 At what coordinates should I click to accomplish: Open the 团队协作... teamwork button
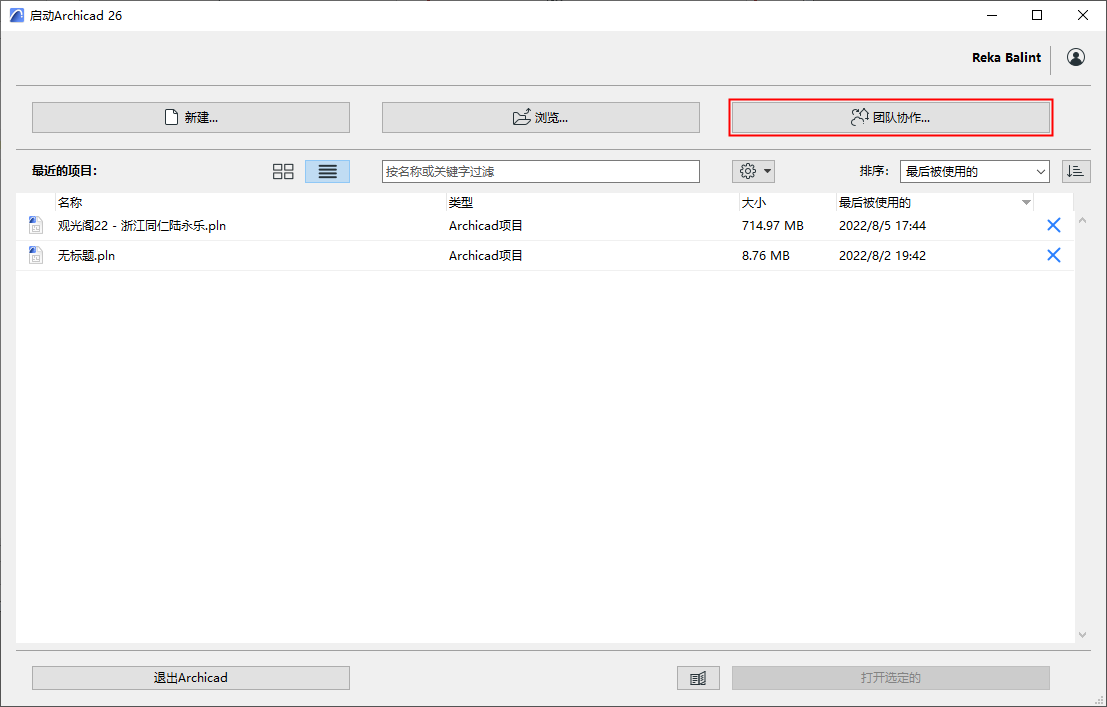[890, 117]
